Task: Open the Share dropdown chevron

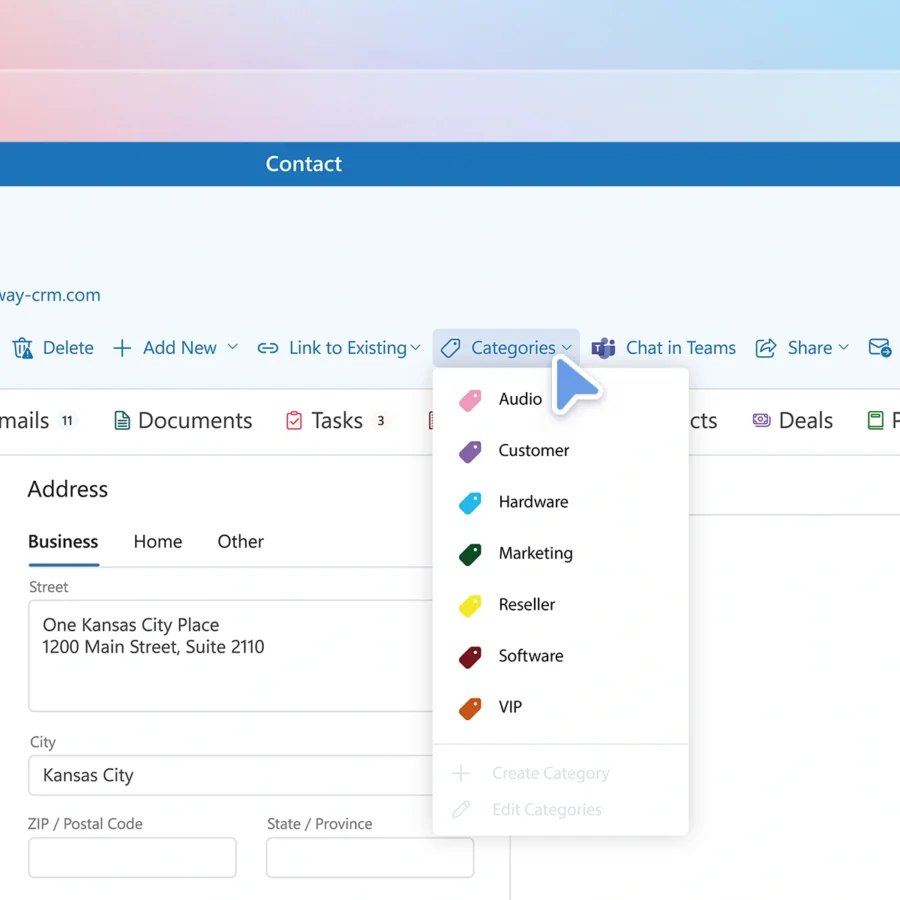Action: click(843, 347)
